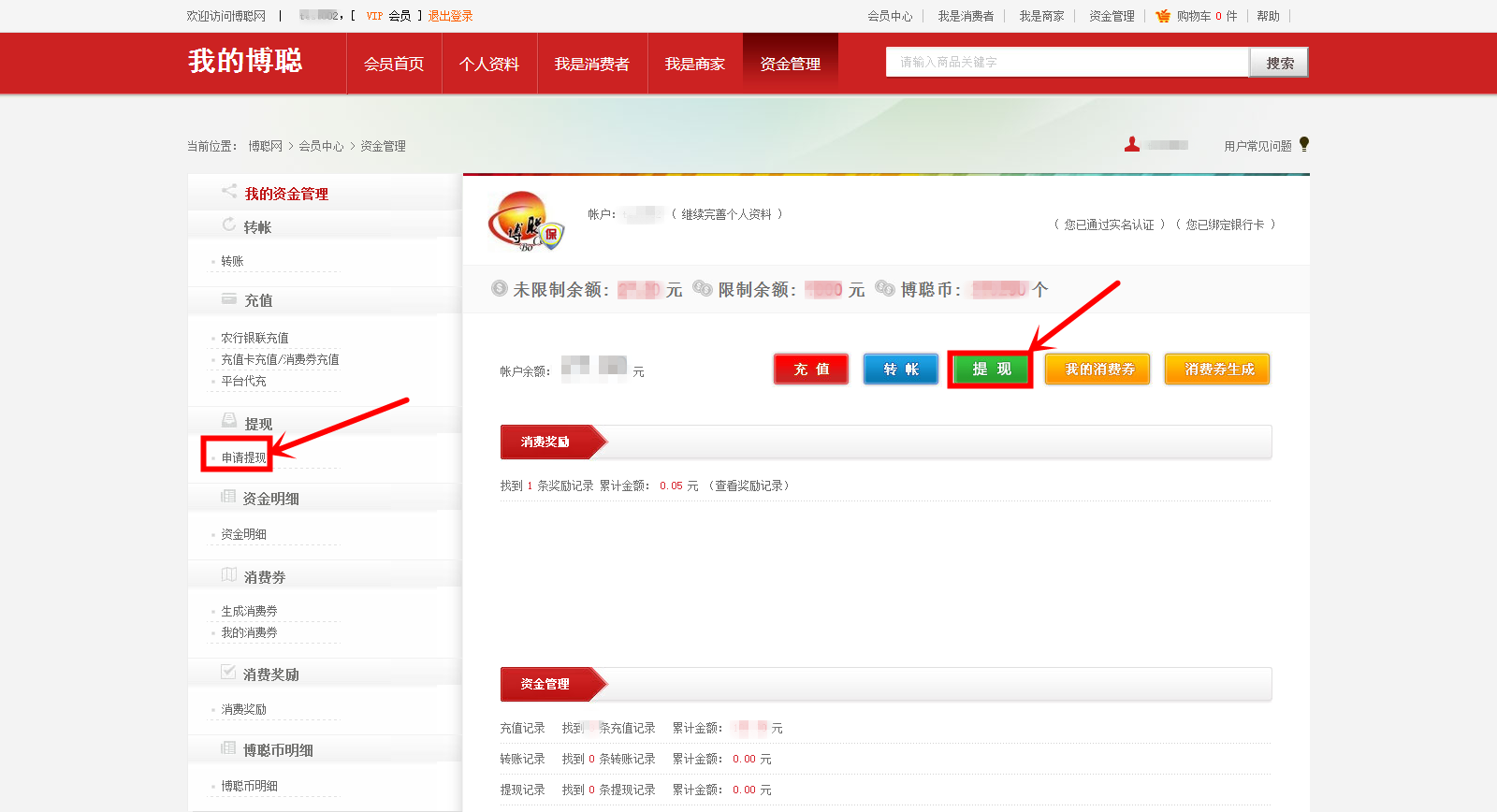Open 农行银联充值 sidebar link
The image size is (1497, 812).
click(254, 338)
